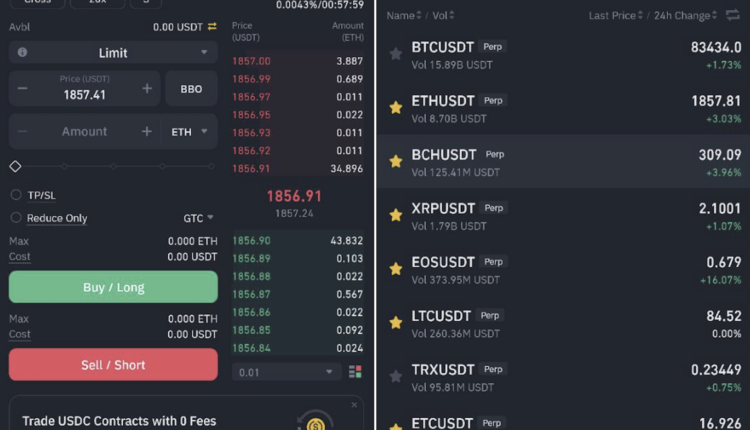Enable the TP/SL option
750x430 pixels.
click(x=16, y=195)
